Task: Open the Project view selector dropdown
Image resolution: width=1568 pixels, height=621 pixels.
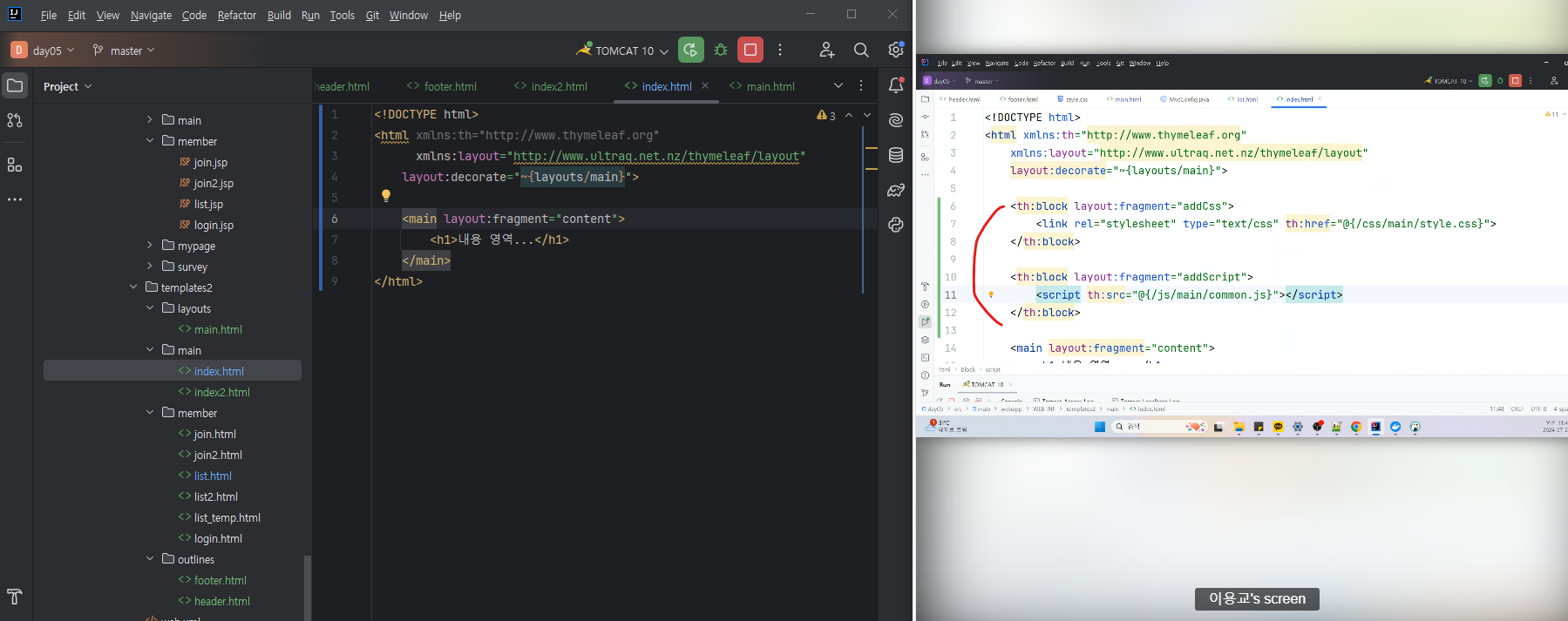Action: click(68, 86)
